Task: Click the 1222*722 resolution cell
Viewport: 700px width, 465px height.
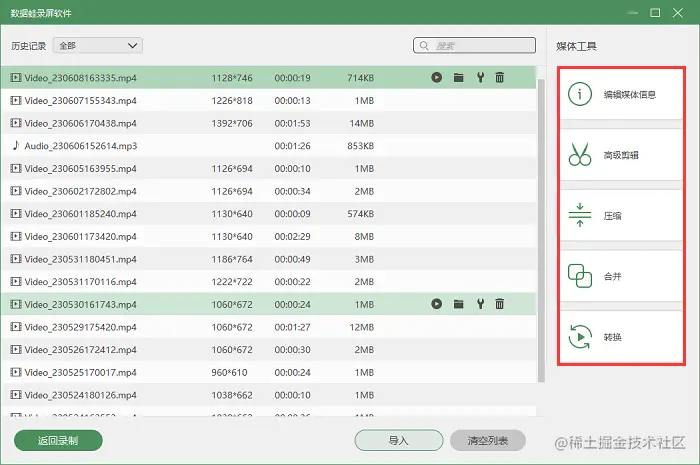Action: tap(232, 282)
